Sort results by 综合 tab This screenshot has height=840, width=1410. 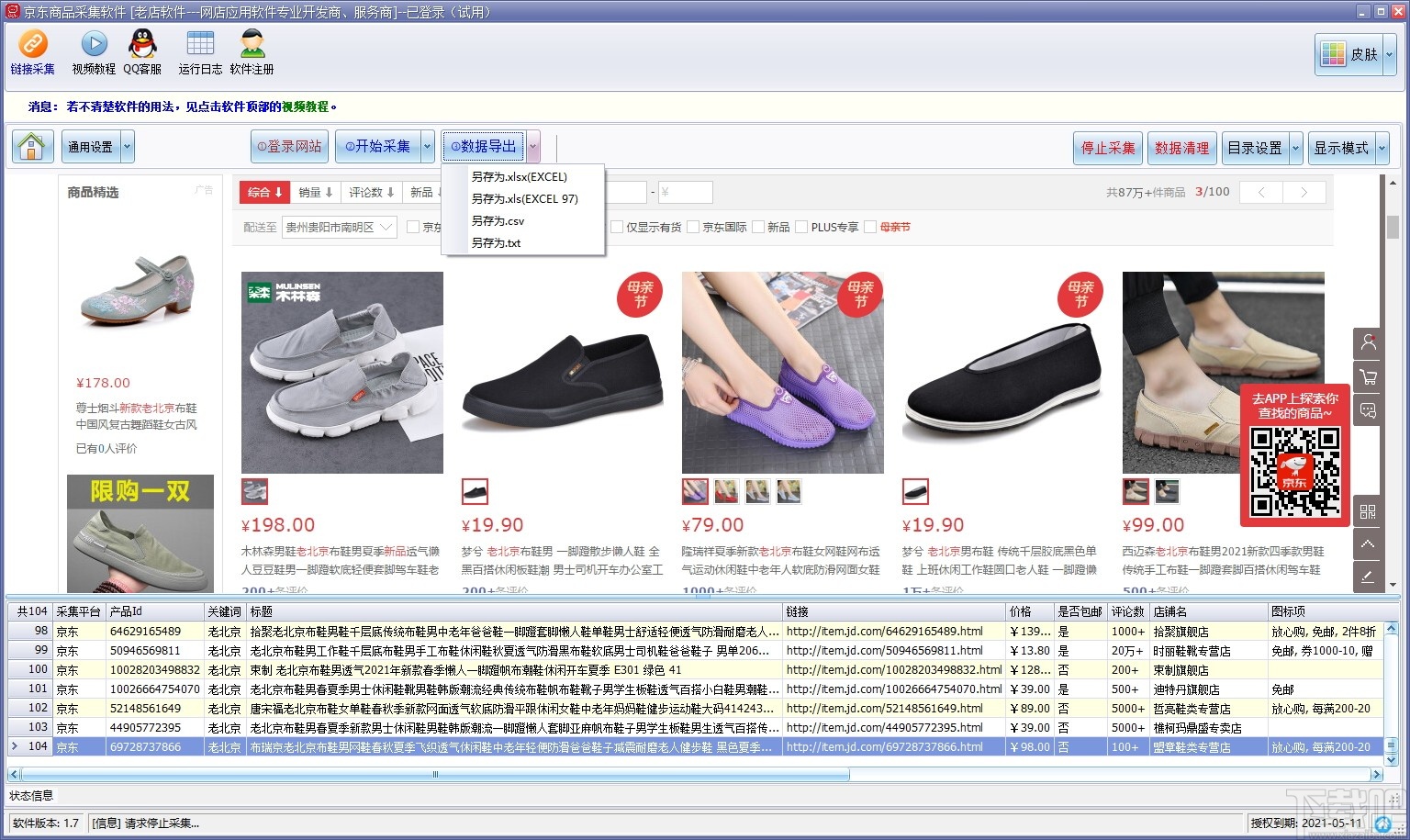265,192
